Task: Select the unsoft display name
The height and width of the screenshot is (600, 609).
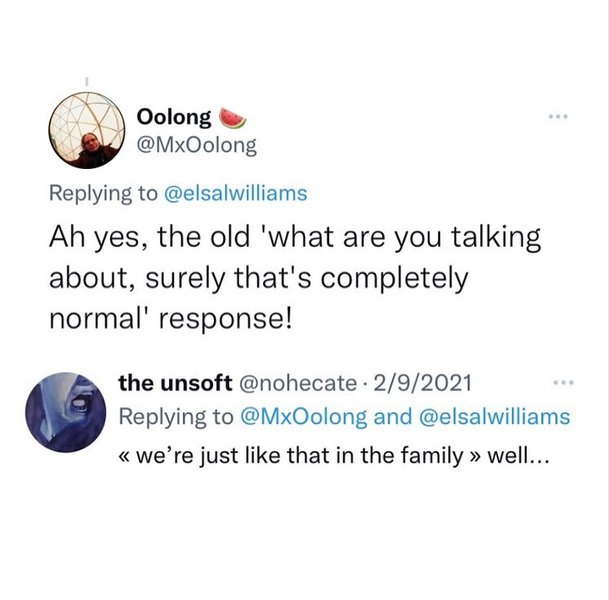Action: [x=172, y=383]
